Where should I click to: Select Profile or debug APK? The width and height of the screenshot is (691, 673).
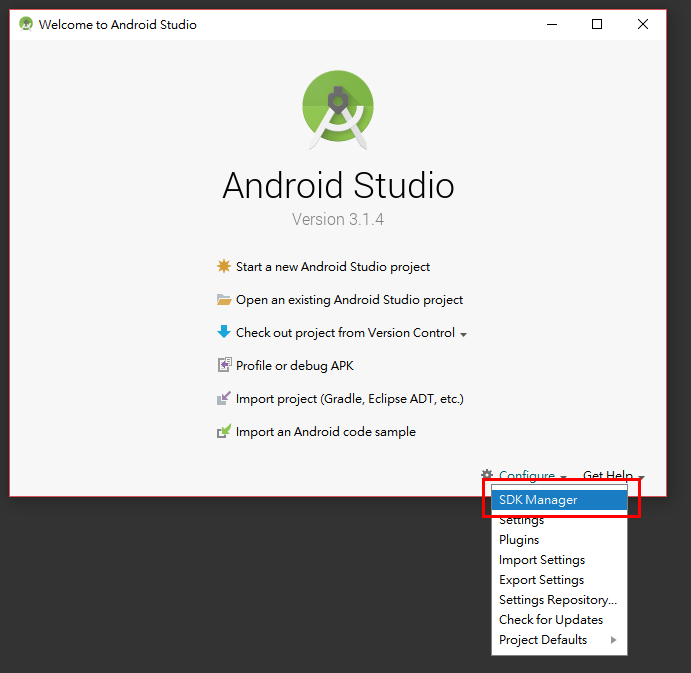[x=295, y=366]
